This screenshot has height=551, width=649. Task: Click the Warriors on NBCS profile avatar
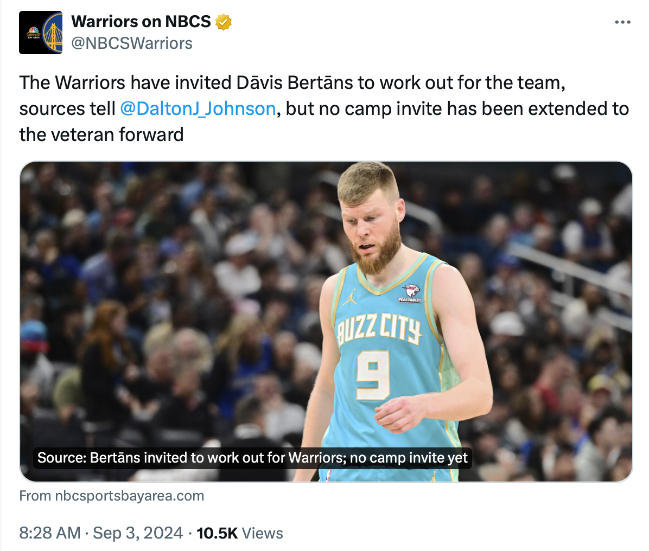pyautogui.click(x=41, y=32)
